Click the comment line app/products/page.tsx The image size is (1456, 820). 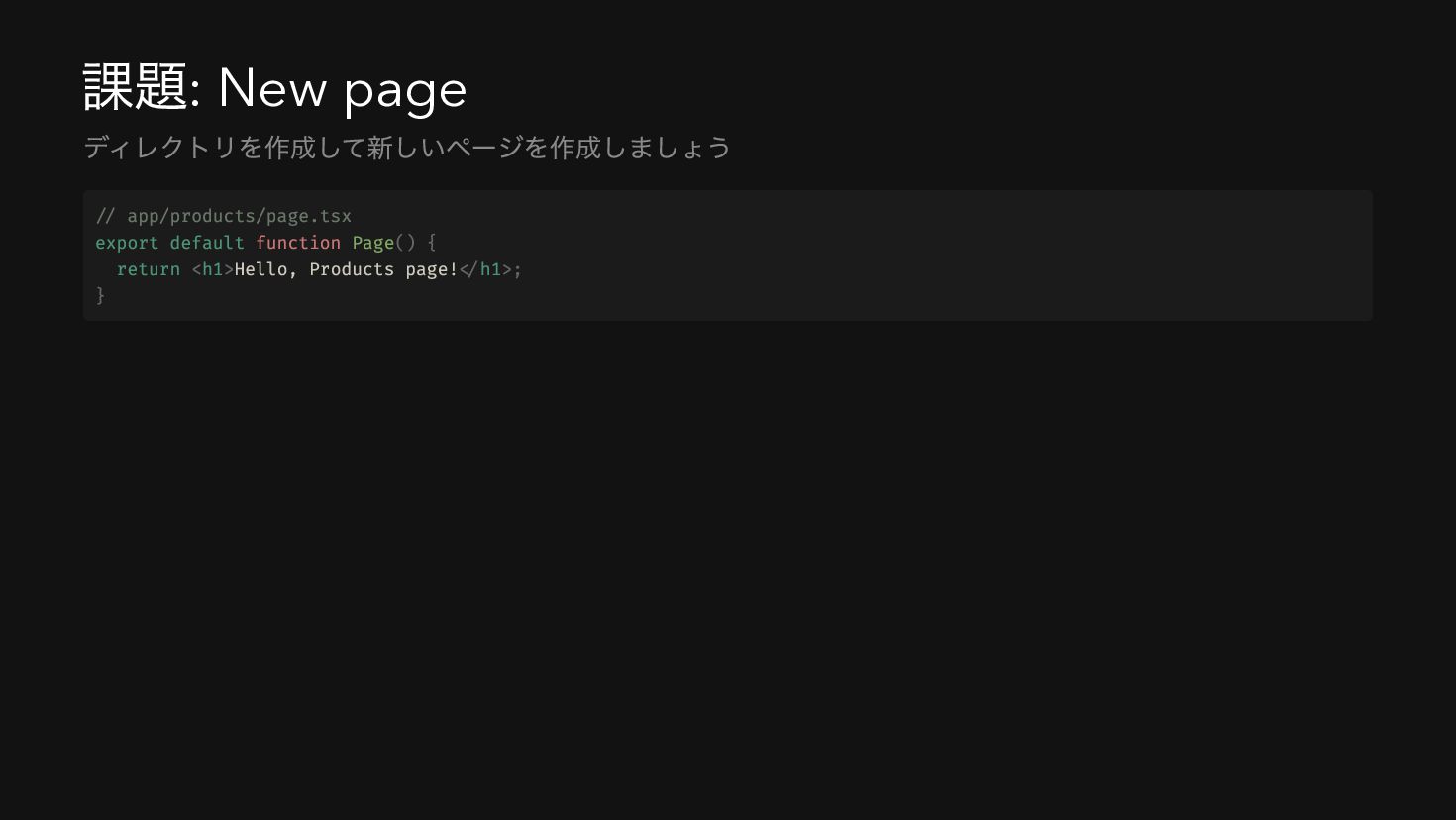coord(224,216)
